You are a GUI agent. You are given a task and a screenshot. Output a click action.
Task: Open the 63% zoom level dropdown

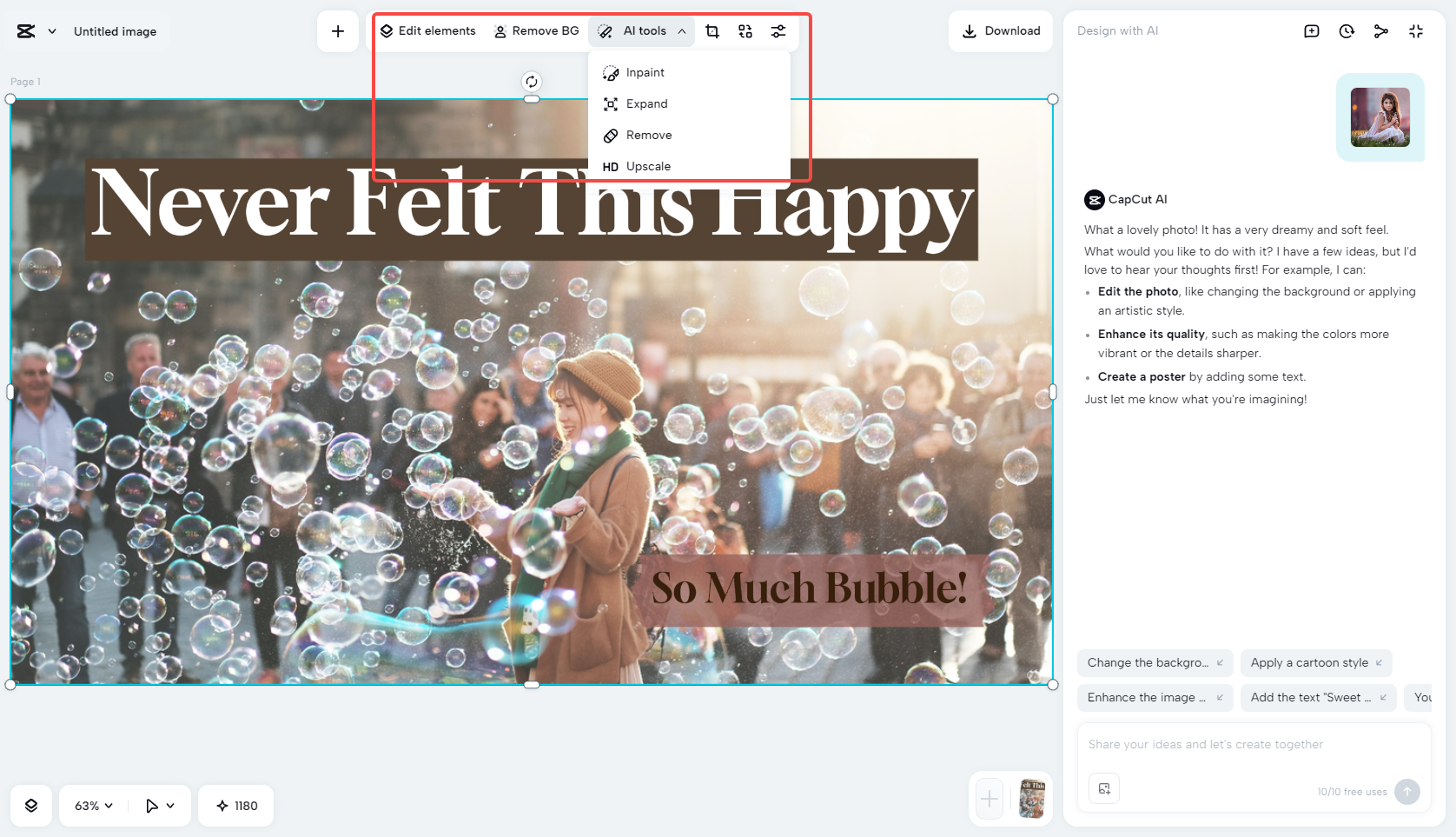coord(91,806)
